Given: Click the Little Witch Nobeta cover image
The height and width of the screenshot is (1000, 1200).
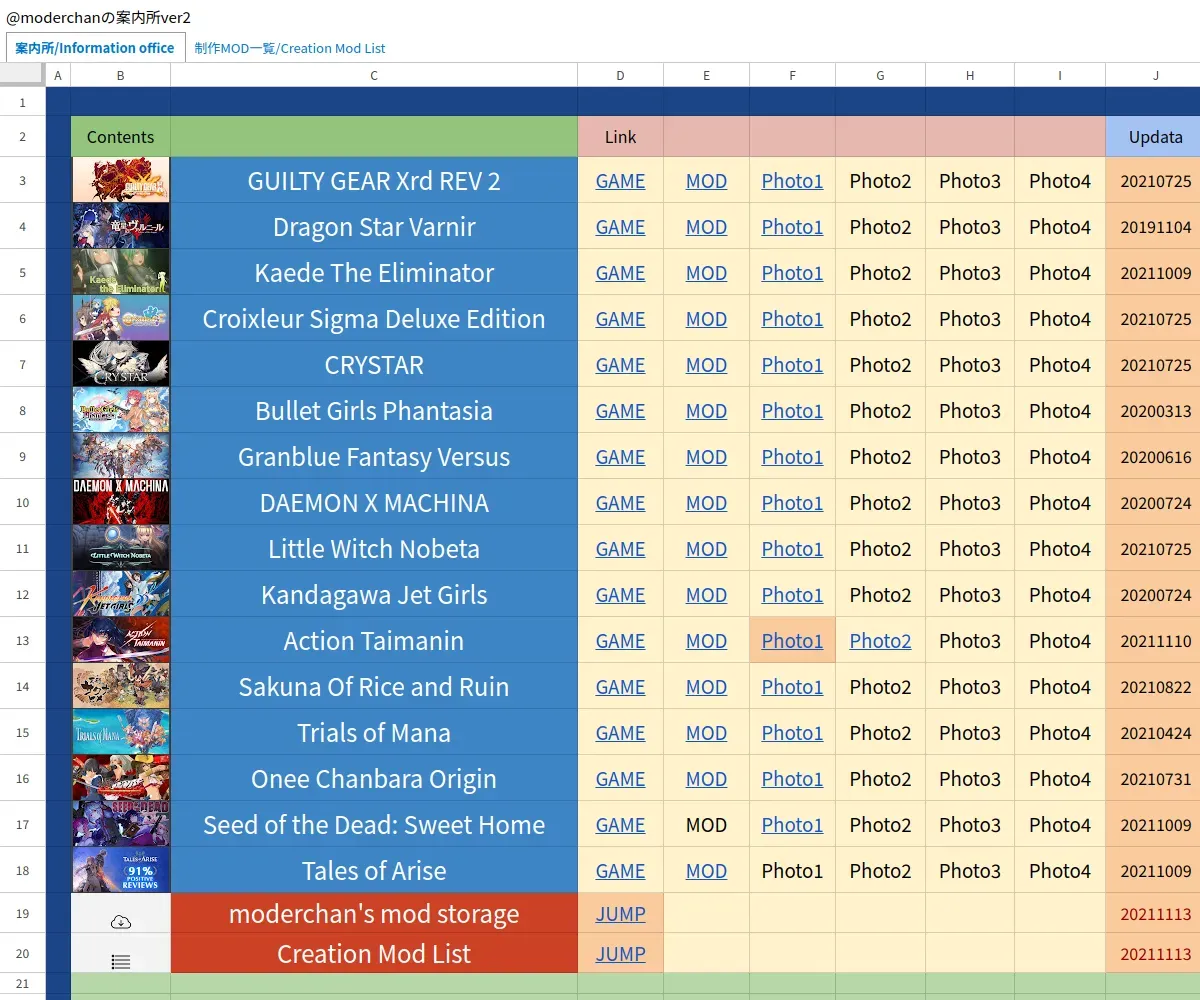Looking at the screenshot, I should coord(121,548).
